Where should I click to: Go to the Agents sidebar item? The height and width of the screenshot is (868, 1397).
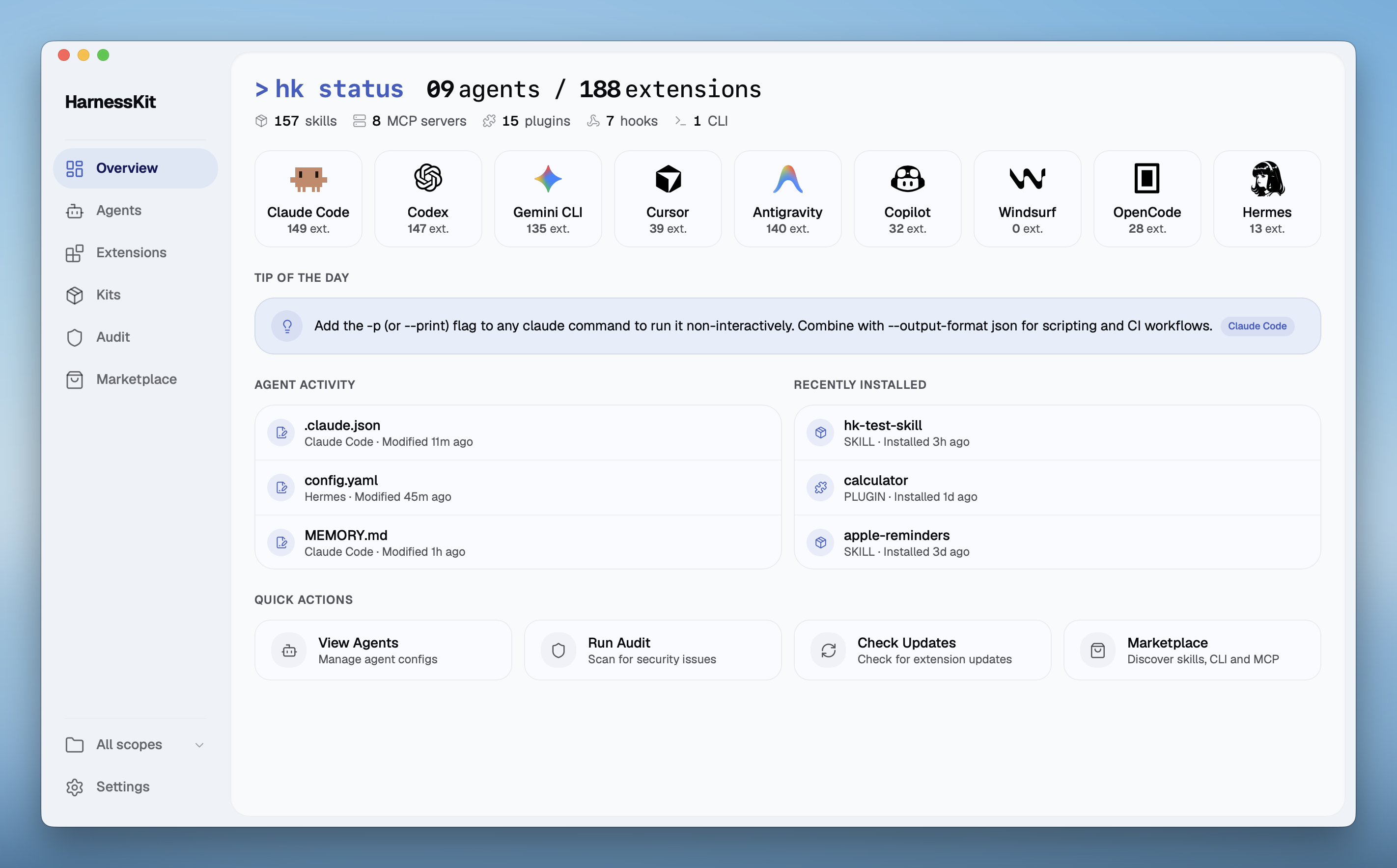[x=136, y=211]
